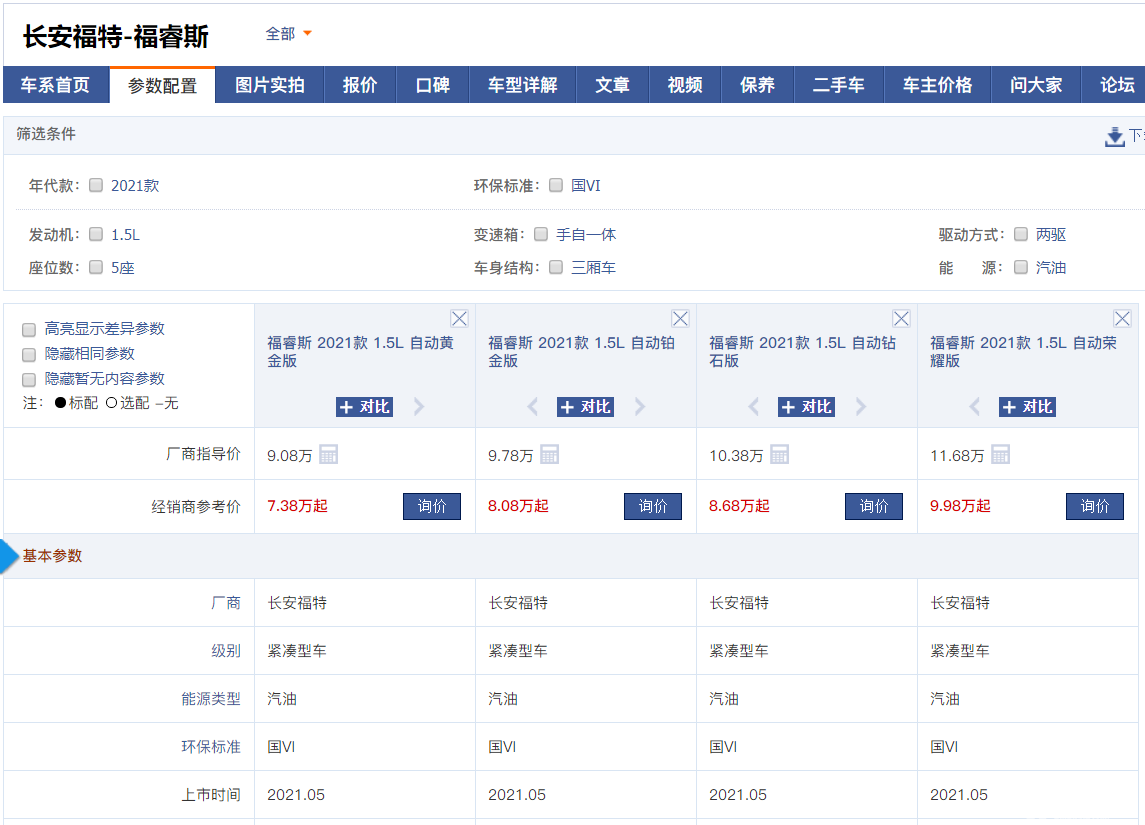Click 询价 button for 9.98万起
Viewport: 1145px width, 825px height.
point(1095,506)
